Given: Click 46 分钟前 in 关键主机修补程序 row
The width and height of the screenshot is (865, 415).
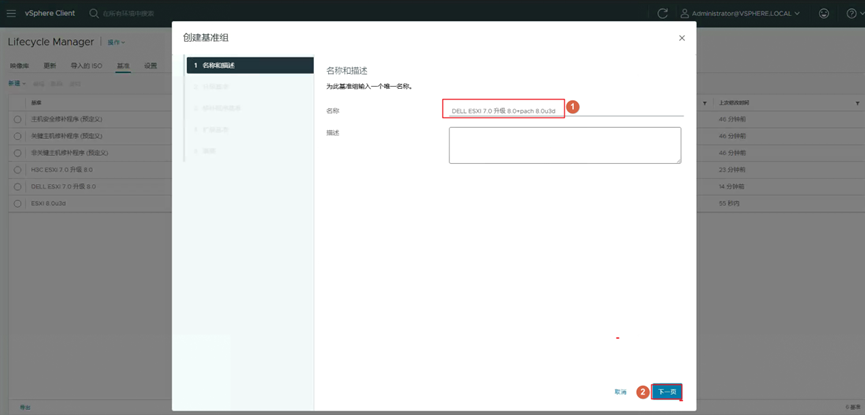Looking at the screenshot, I should click(x=731, y=136).
